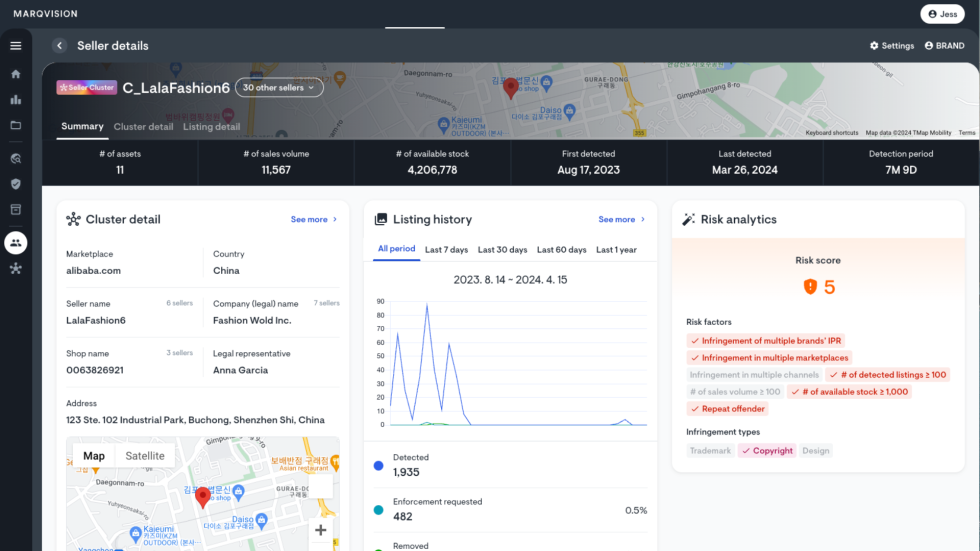Expand the 30 other sellers dropdown
This screenshot has width=980, height=551.
point(279,88)
